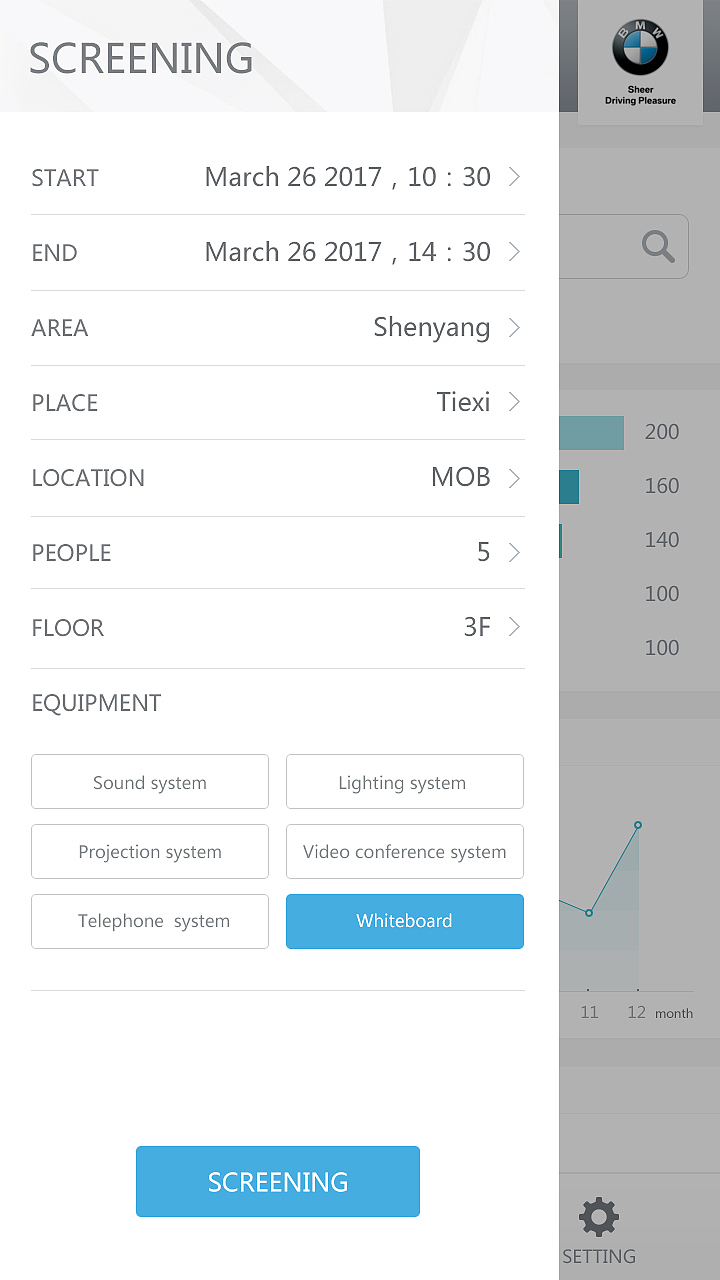
Task: Expand the AREA Shenyang chevron
Action: click(514, 327)
